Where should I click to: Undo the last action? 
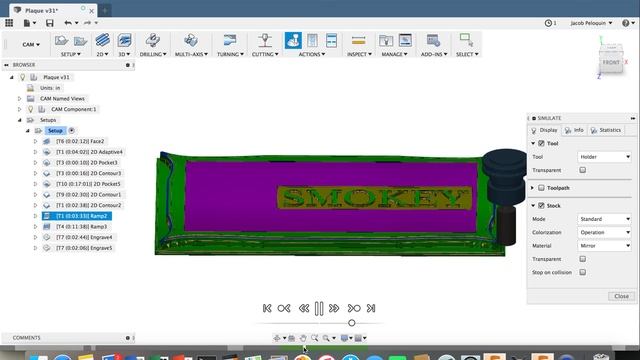[x=68, y=23]
